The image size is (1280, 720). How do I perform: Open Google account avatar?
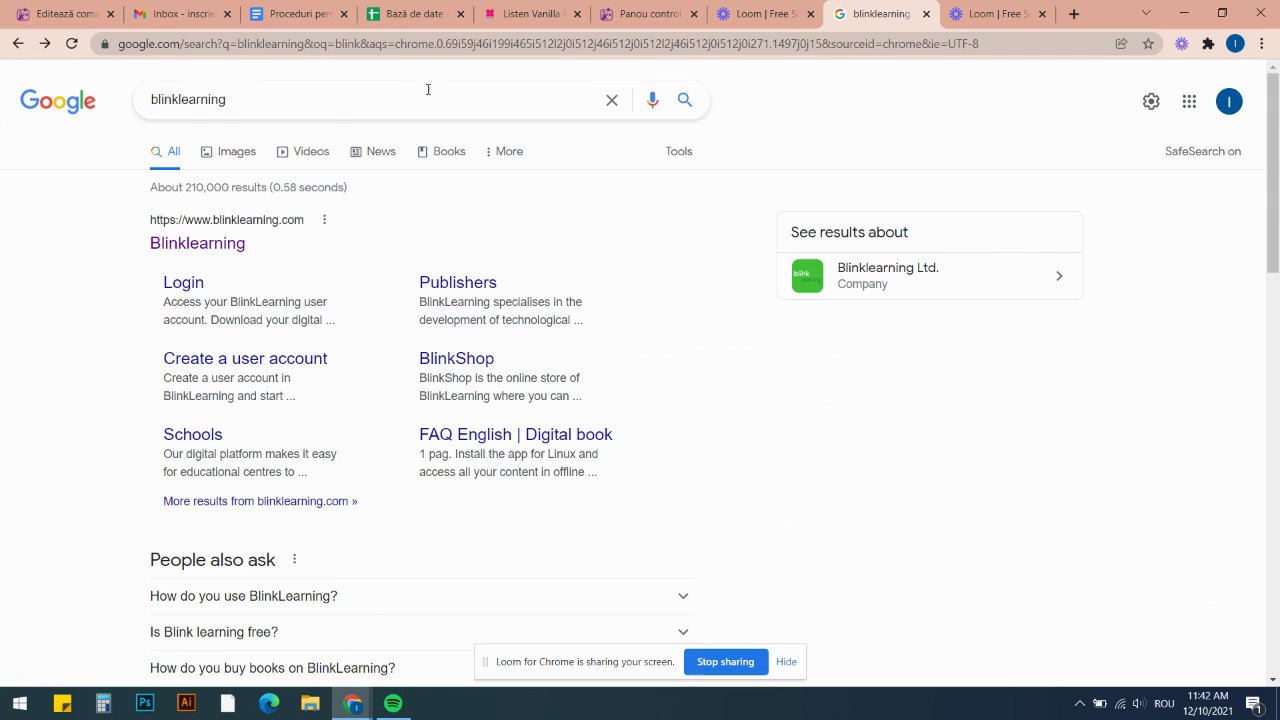coord(1229,101)
